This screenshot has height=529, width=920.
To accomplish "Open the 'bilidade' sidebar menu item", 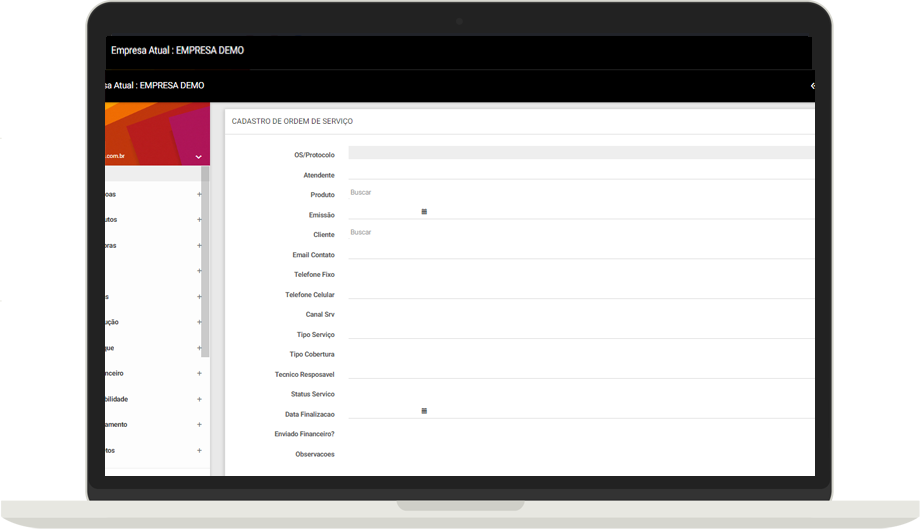I will coord(116,399).
